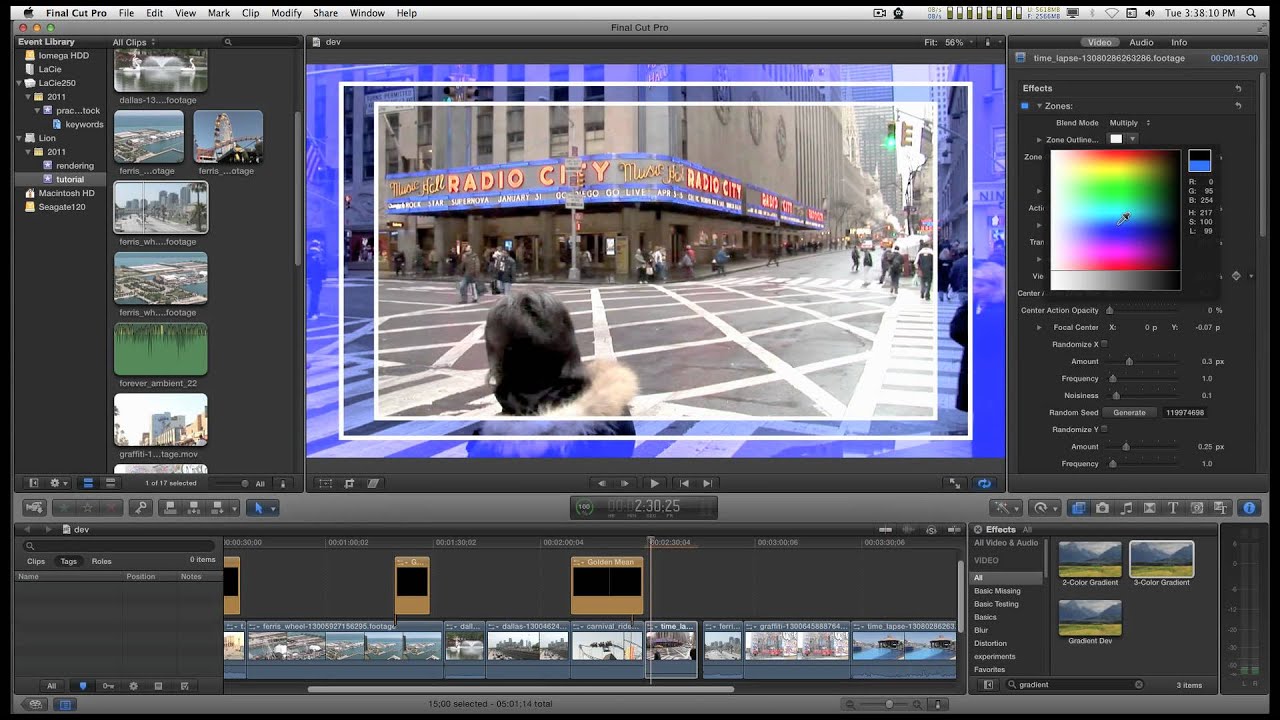Reset all Effects with the arrow
This screenshot has width=1280, height=720.
(x=1238, y=89)
